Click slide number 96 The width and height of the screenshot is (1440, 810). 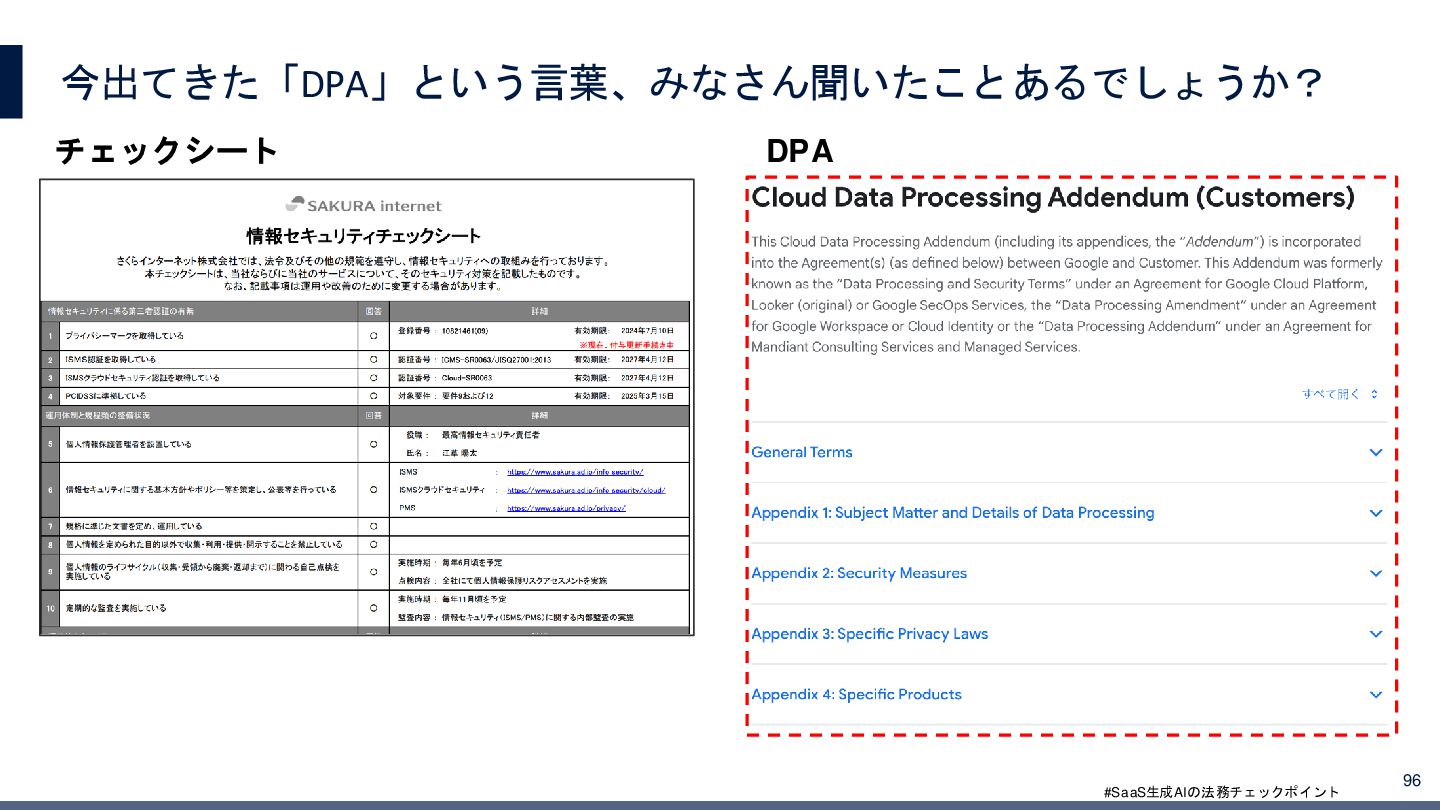coord(1412,781)
